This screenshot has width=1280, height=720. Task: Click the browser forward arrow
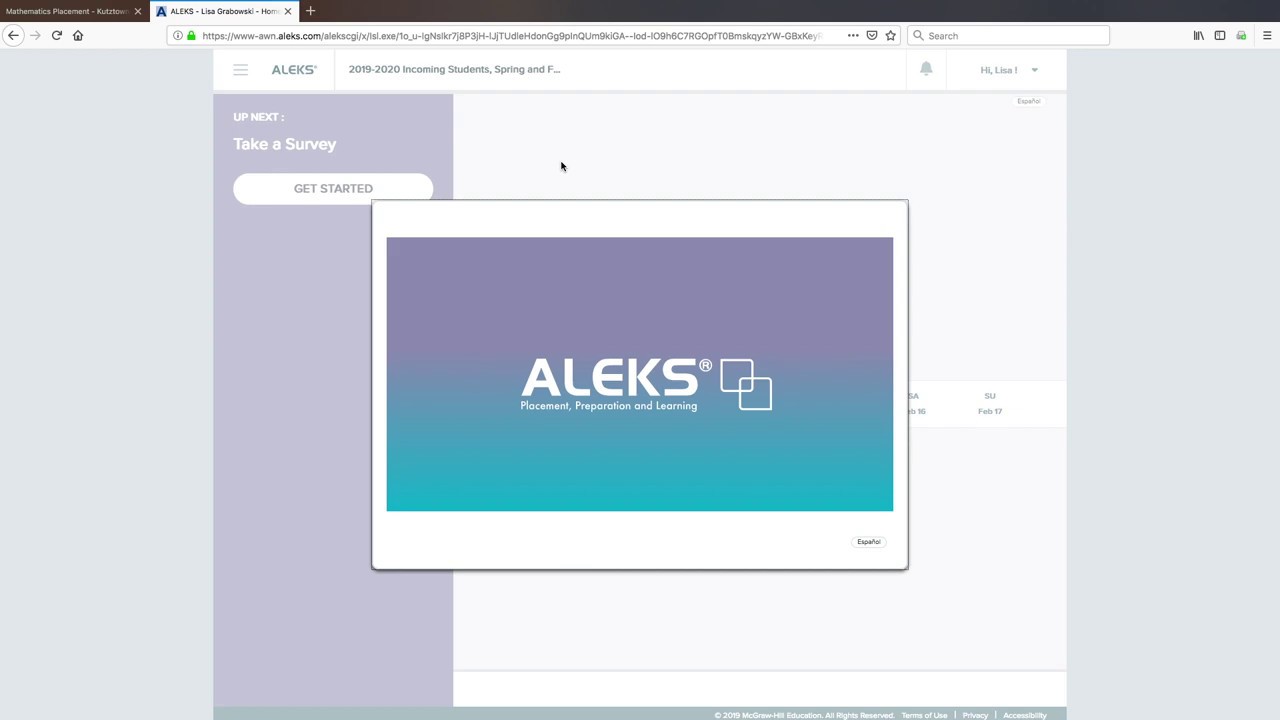coord(35,35)
